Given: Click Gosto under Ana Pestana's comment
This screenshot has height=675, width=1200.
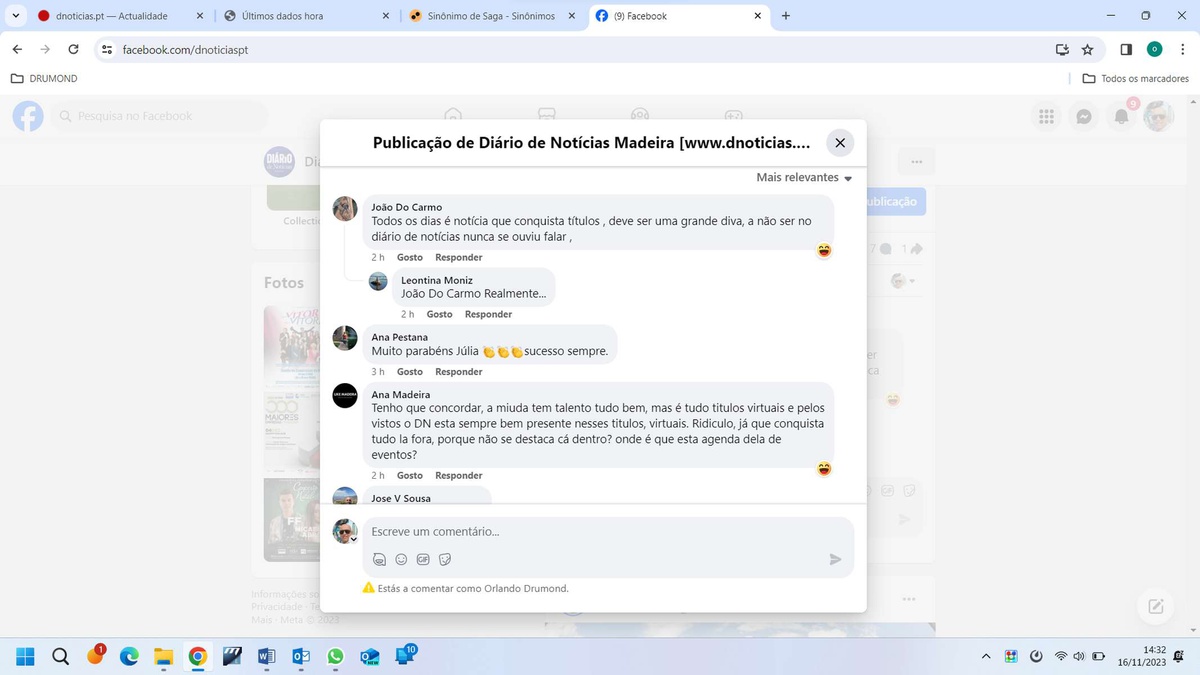Looking at the screenshot, I should (x=409, y=372).
